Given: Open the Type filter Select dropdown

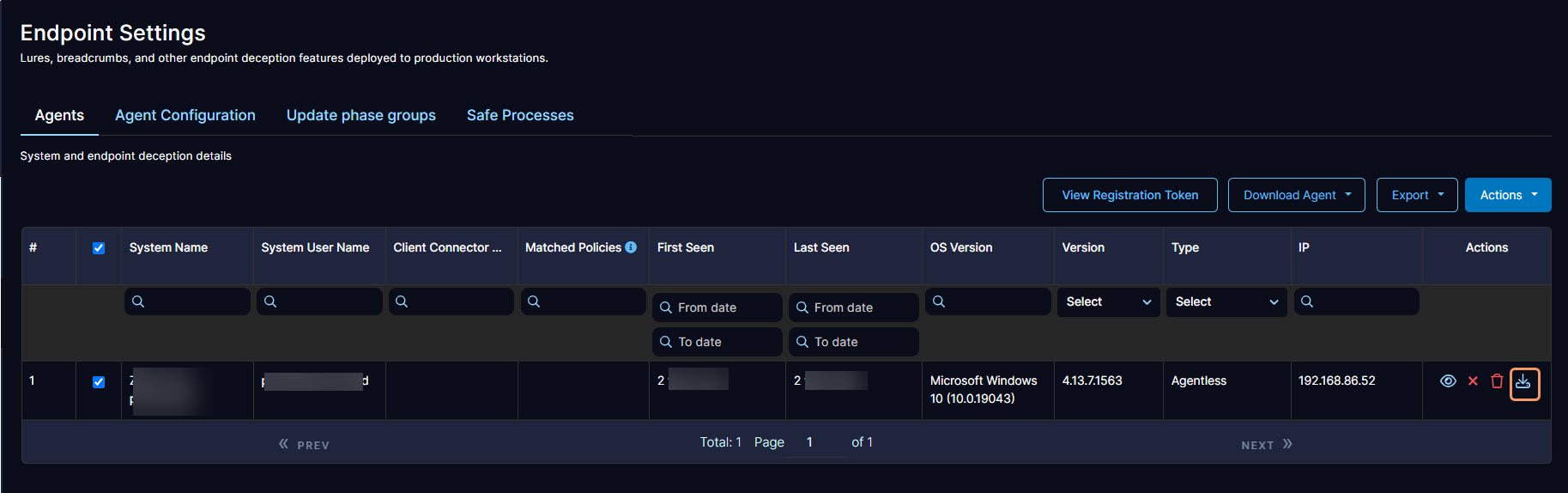Looking at the screenshot, I should click(x=1226, y=301).
